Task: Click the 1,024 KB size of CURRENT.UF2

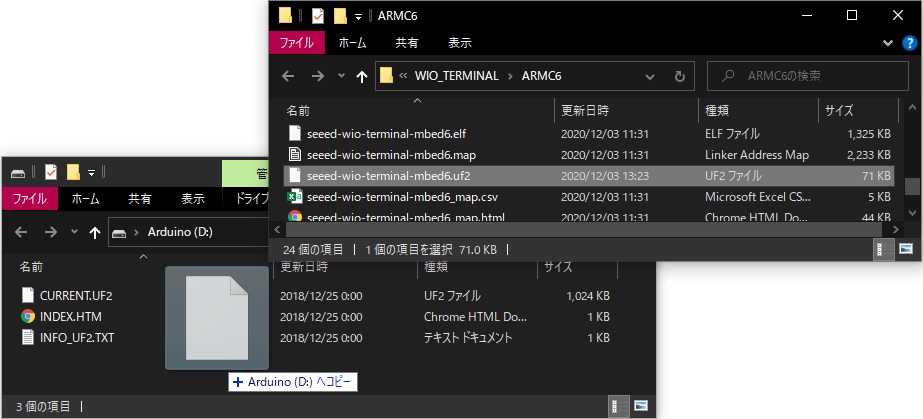Action: click(588, 295)
